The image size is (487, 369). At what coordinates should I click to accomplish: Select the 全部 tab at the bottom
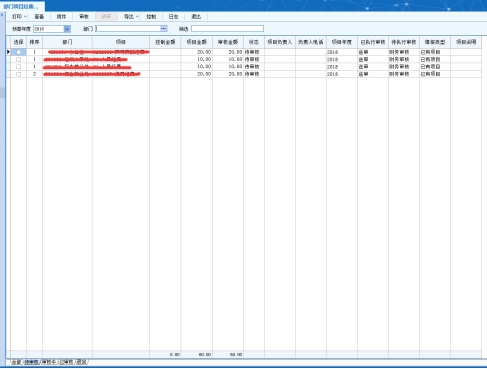coord(16,362)
